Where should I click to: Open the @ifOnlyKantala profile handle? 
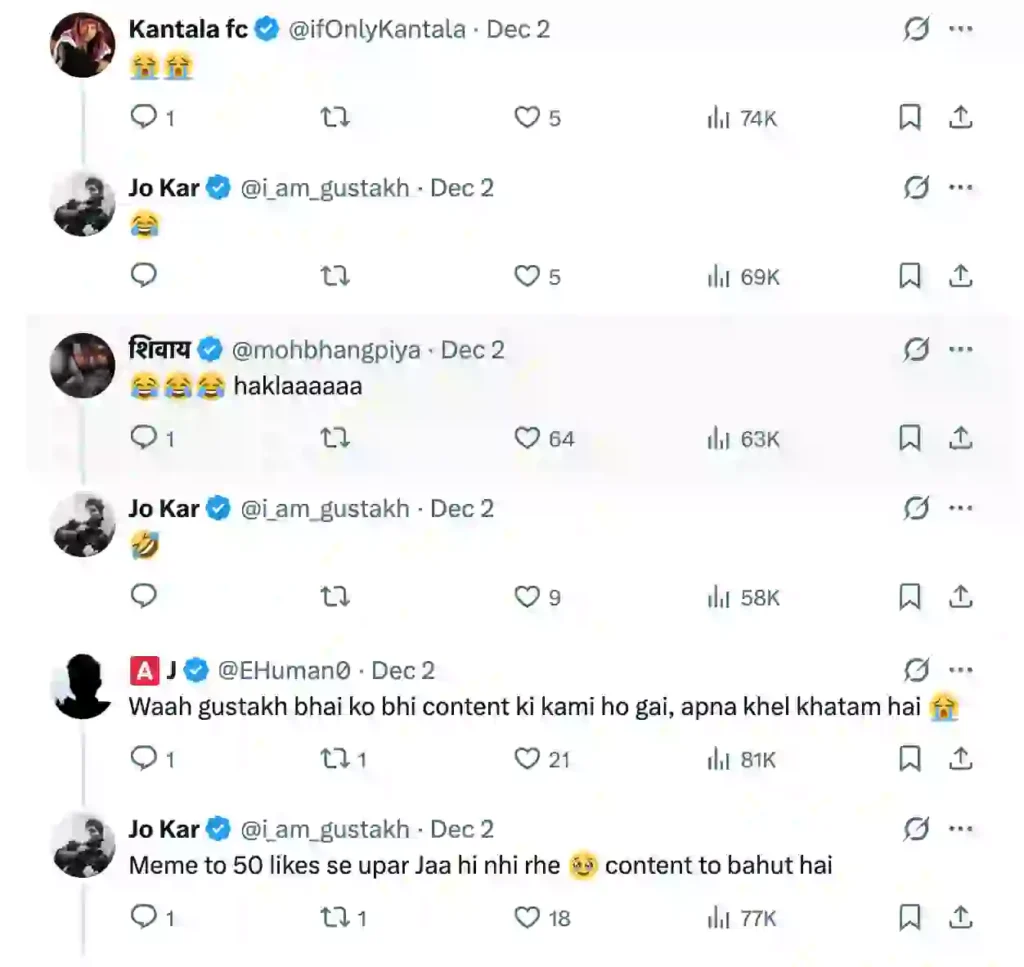[x=377, y=30]
